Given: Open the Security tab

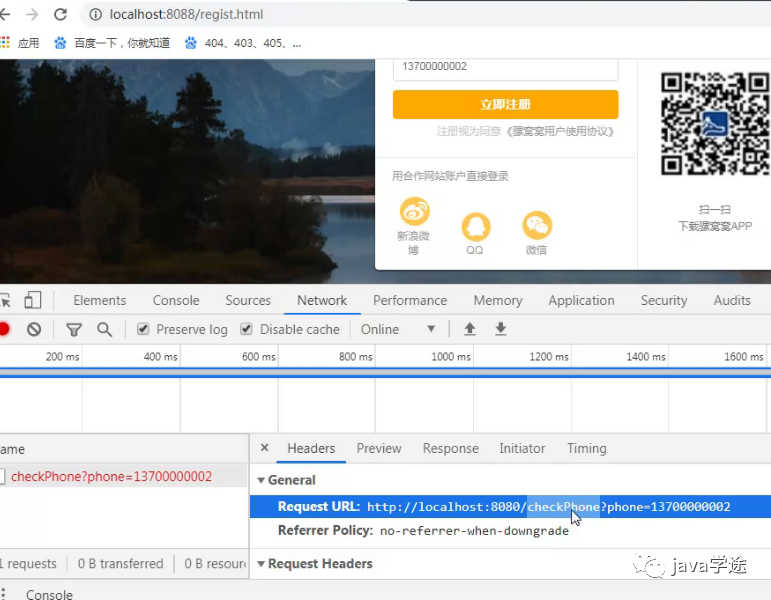Looking at the screenshot, I should 664,300.
